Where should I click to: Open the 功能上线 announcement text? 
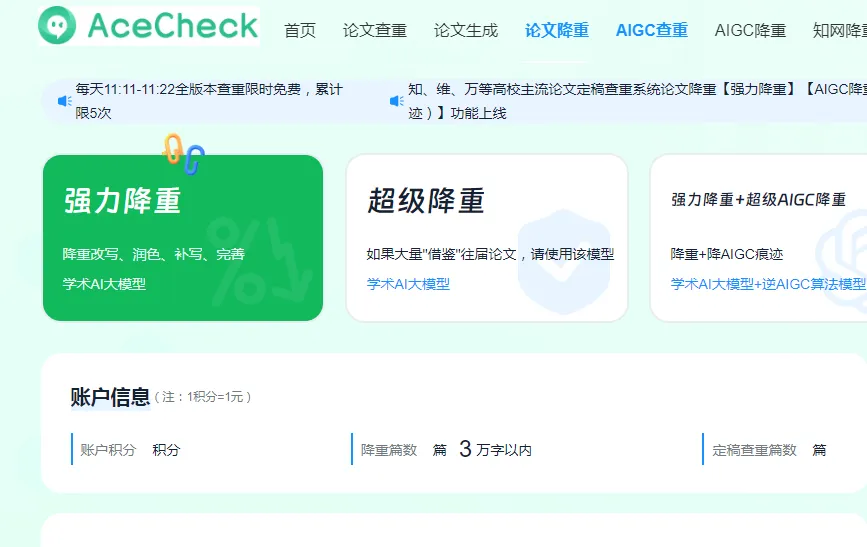[x=637, y=101]
